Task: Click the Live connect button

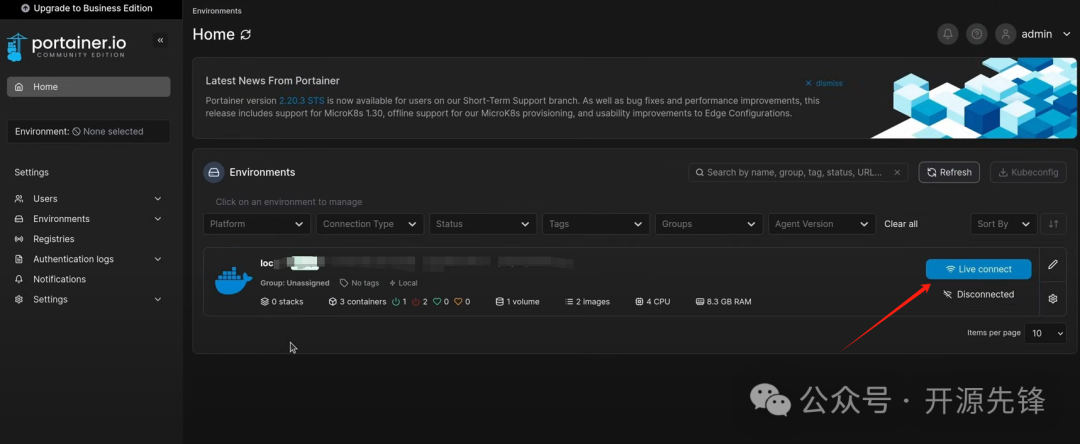Action: 978,269
